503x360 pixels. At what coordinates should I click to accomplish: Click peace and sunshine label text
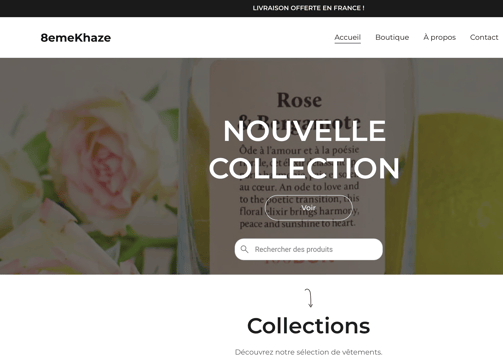pyautogui.click(x=297, y=224)
